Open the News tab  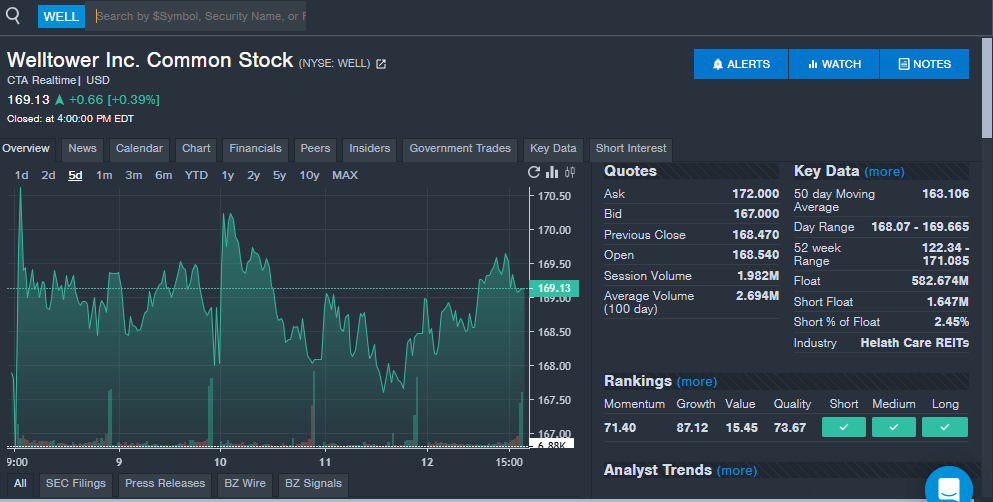point(82,149)
